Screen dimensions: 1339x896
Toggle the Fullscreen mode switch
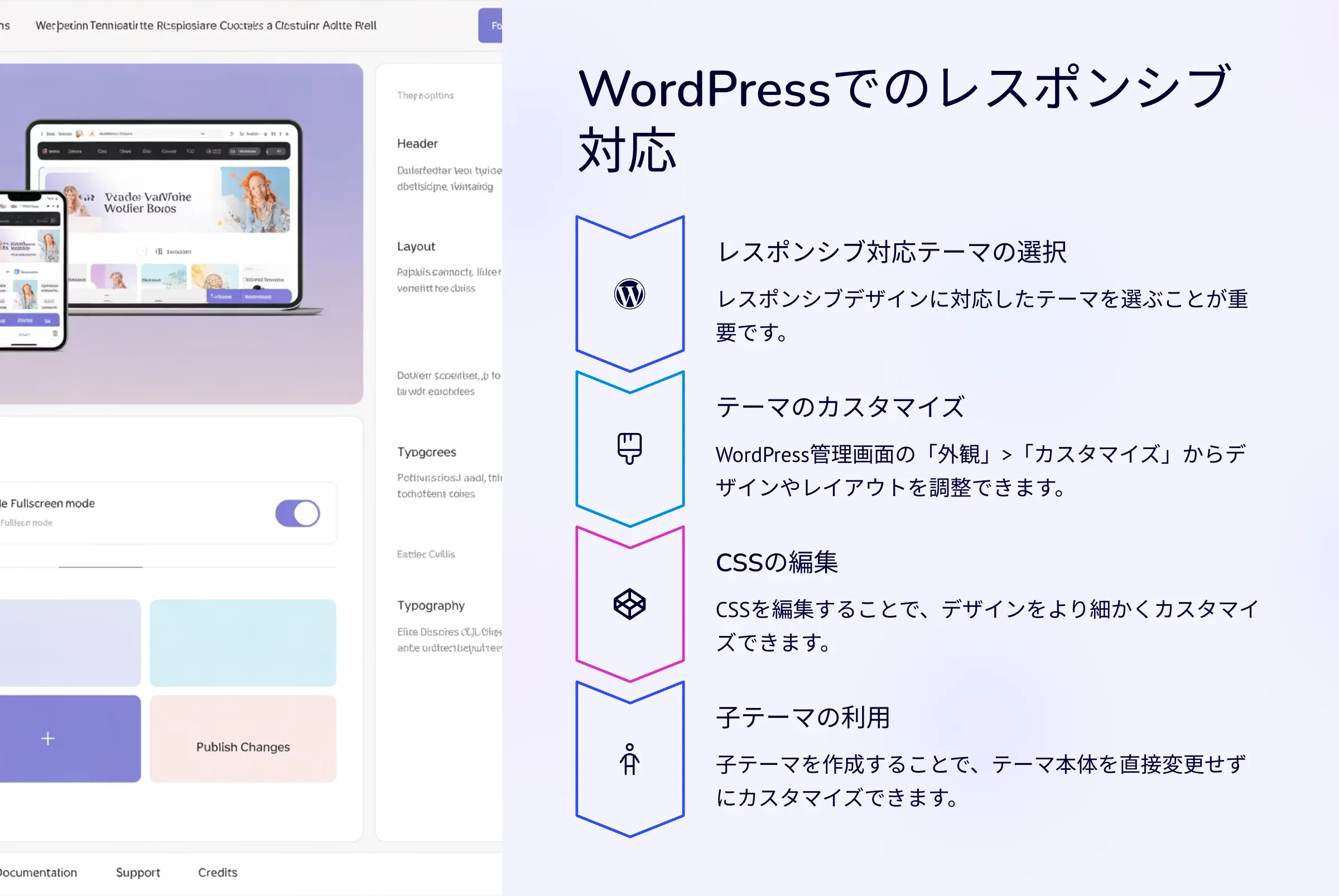pyautogui.click(x=297, y=513)
